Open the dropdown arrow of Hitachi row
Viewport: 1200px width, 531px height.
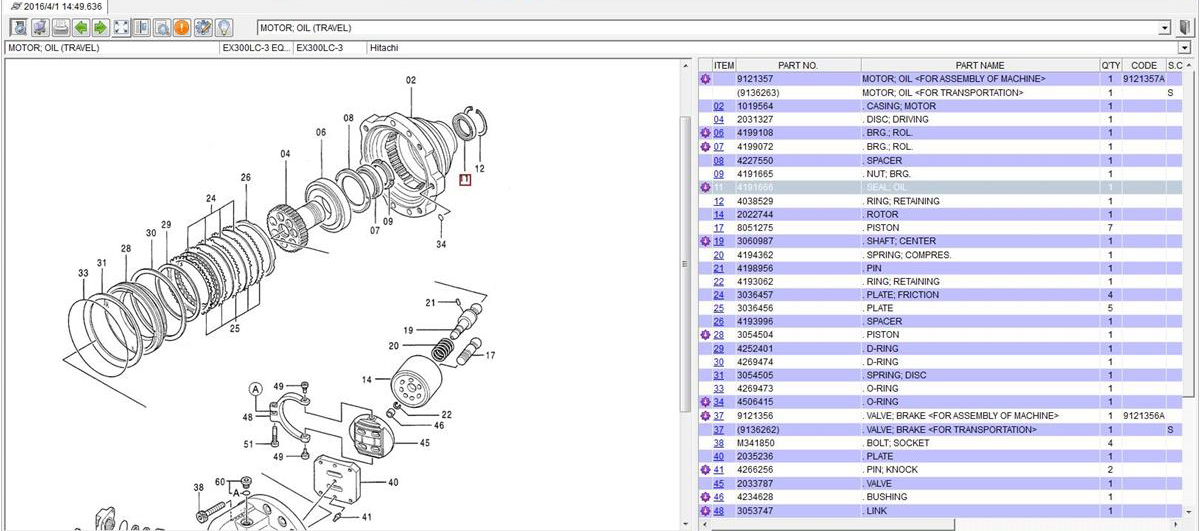click(x=1185, y=47)
